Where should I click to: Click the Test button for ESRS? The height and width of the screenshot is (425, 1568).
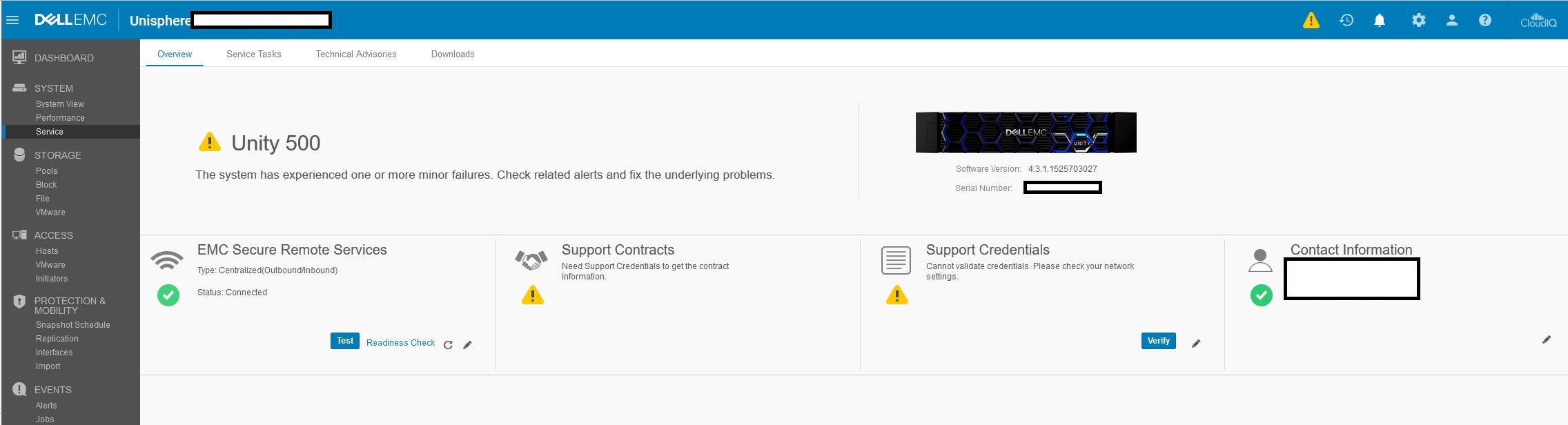pos(345,341)
